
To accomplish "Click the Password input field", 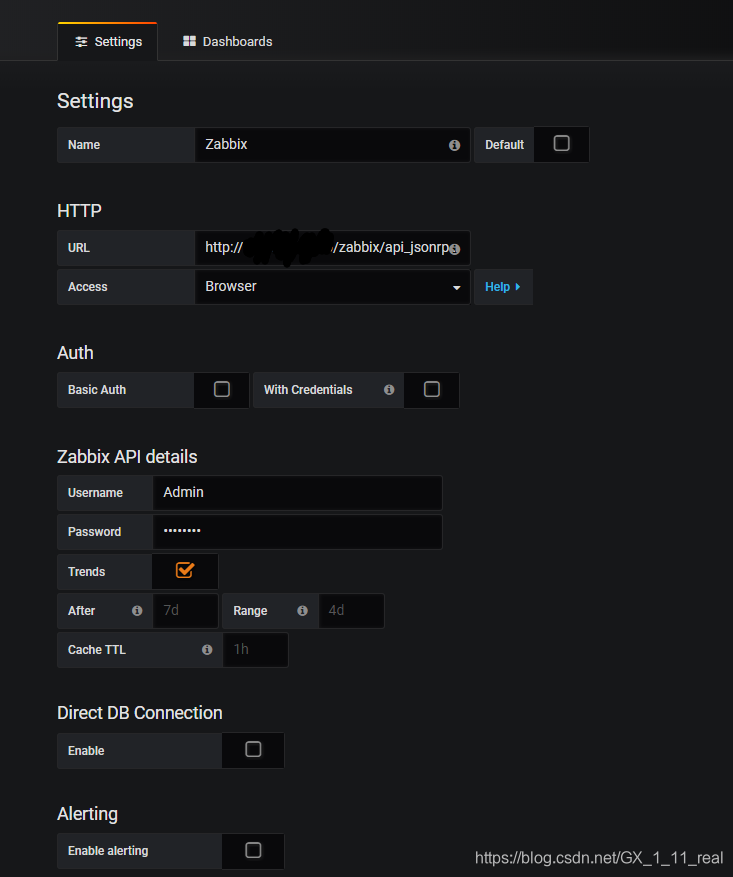I will [297, 532].
